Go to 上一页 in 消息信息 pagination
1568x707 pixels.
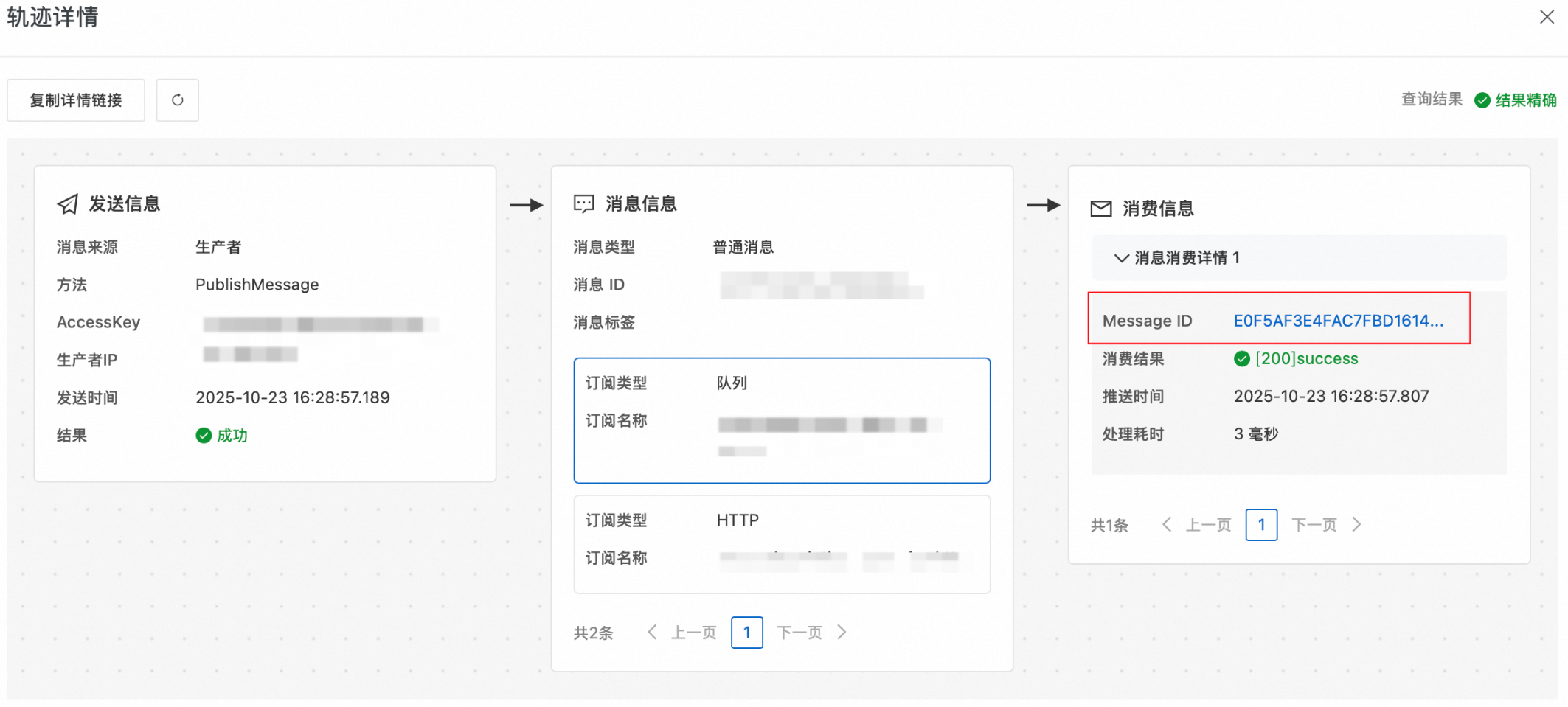[x=682, y=633]
